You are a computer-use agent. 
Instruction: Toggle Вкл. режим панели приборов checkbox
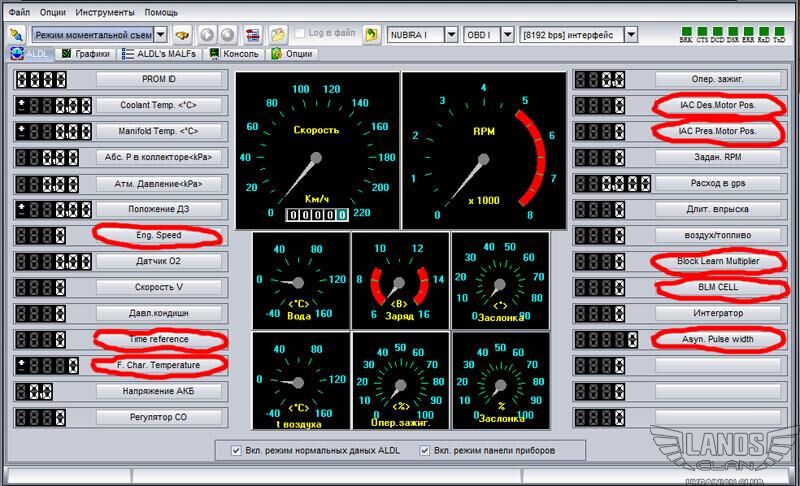pyautogui.click(x=427, y=450)
